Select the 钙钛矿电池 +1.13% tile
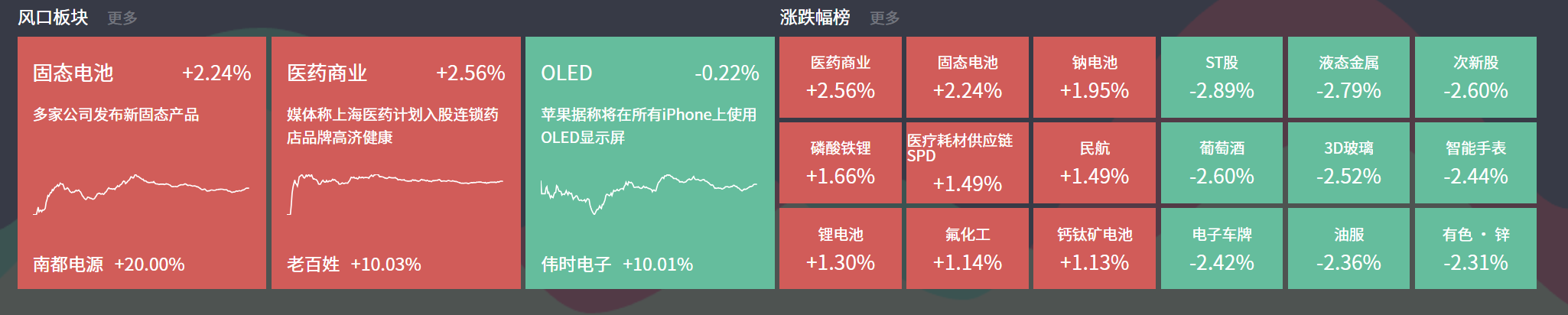This screenshot has width=1568, height=315. [x=1094, y=248]
